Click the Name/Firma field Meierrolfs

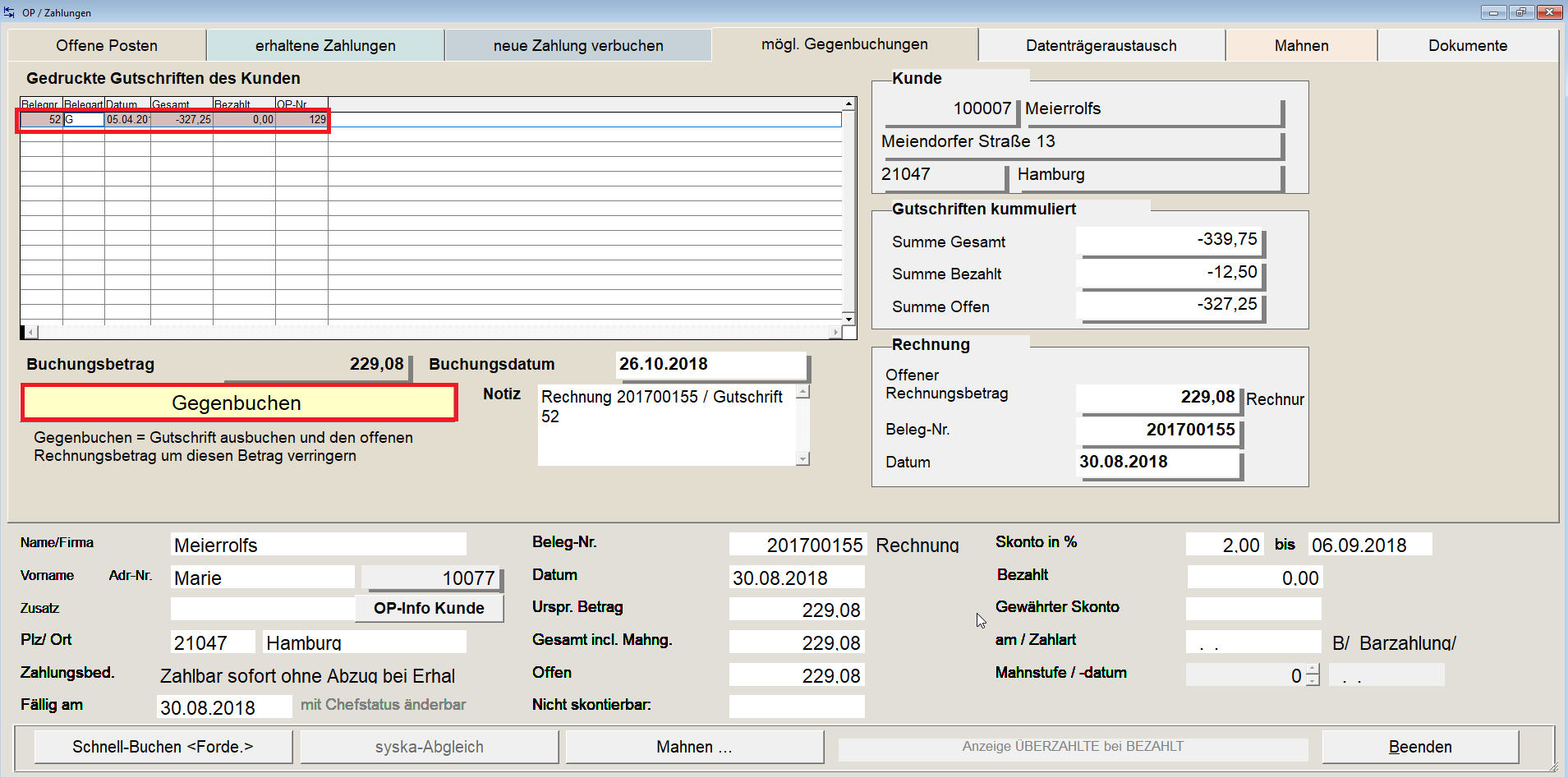pyautogui.click(x=319, y=545)
